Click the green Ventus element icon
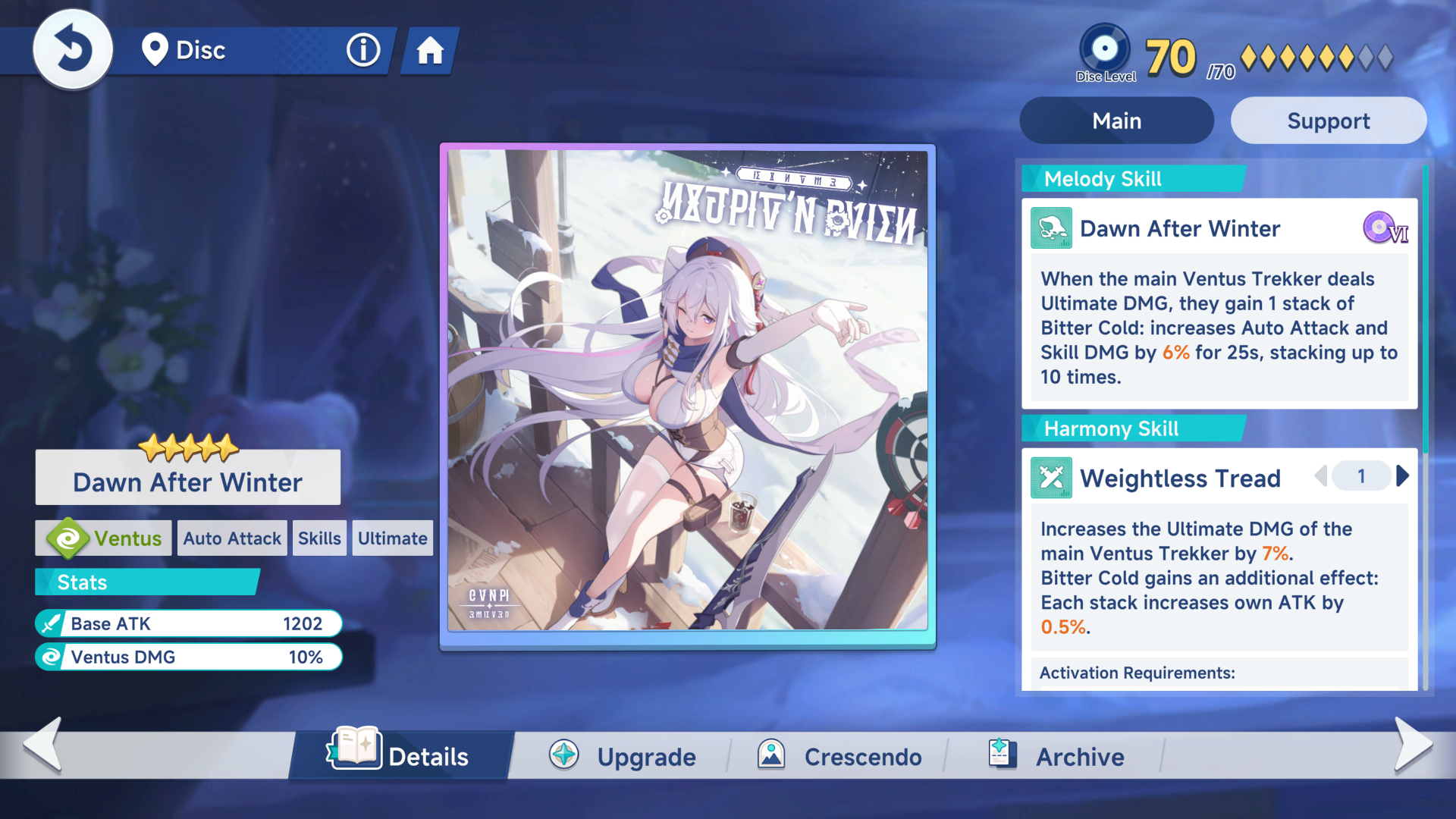1456x819 pixels. coord(67,538)
